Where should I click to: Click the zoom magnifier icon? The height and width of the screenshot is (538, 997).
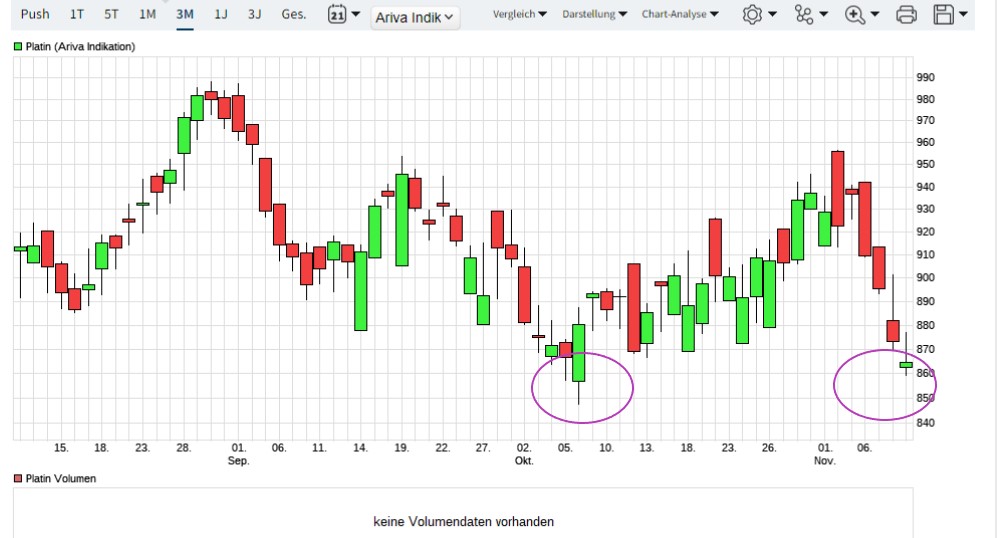[x=855, y=14]
